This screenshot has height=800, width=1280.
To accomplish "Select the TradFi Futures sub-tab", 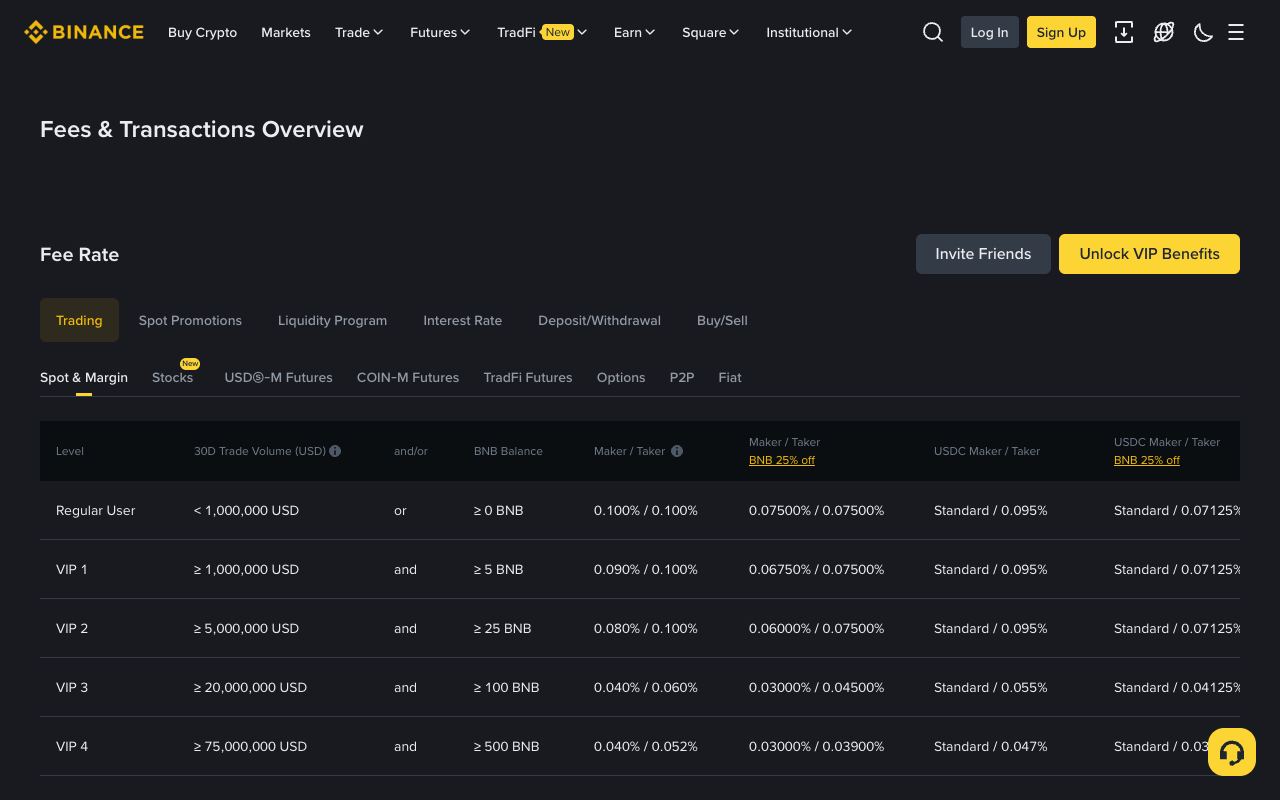I will tap(528, 377).
